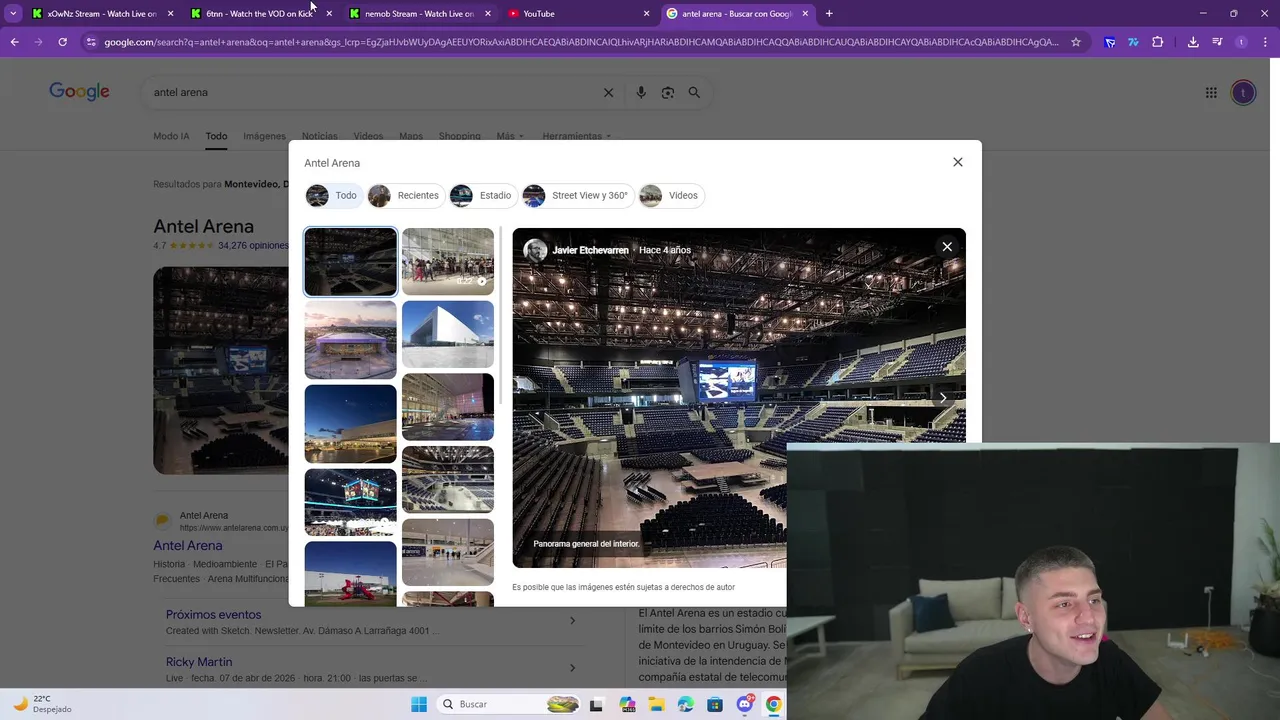The width and height of the screenshot is (1280, 720).
Task: Close the Antel Arena photo gallery dialog
Action: 957,162
